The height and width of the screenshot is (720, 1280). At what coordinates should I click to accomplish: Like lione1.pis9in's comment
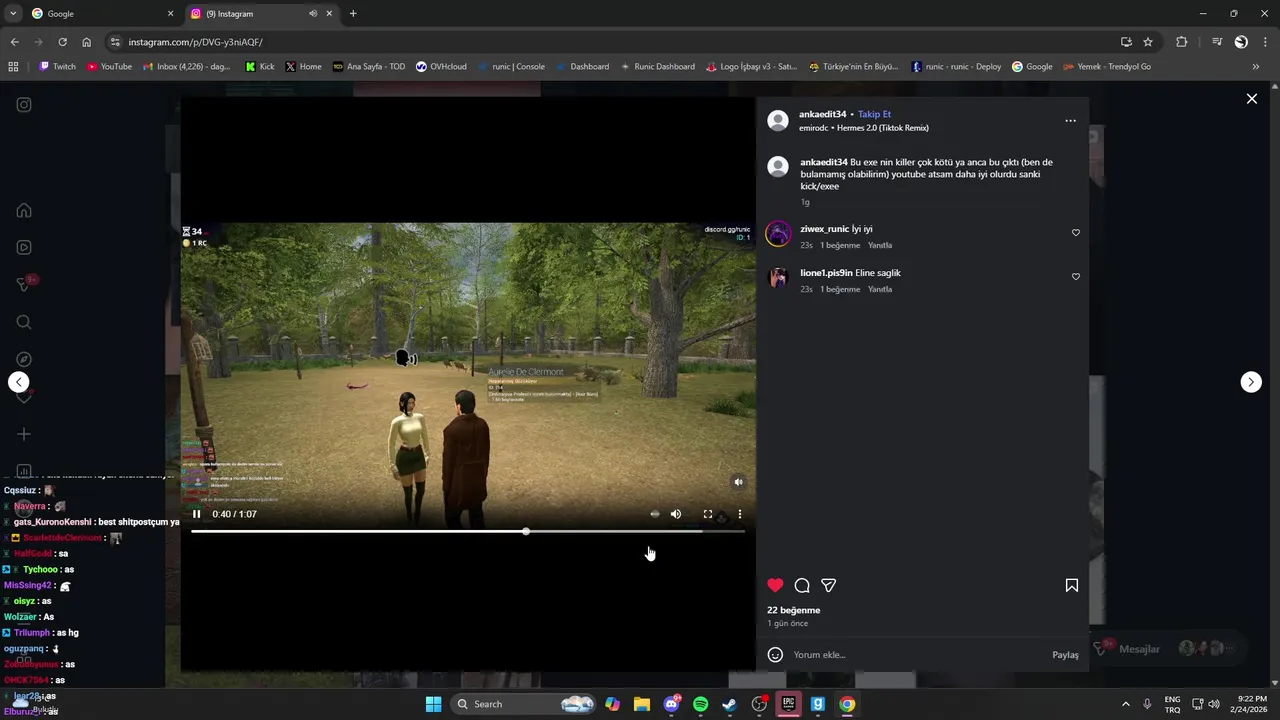[1076, 277]
